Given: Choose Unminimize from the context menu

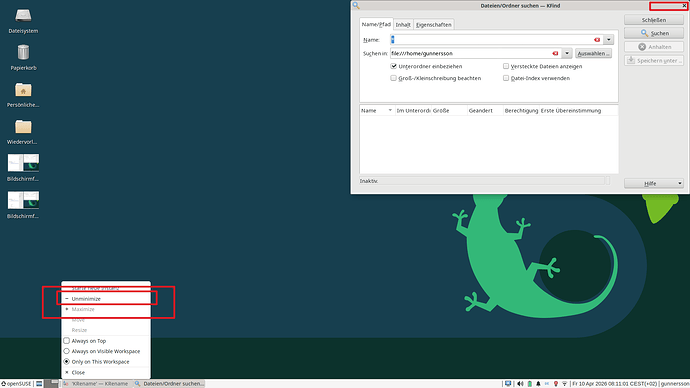Looking at the screenshot, I should click(x=106, y=299).
